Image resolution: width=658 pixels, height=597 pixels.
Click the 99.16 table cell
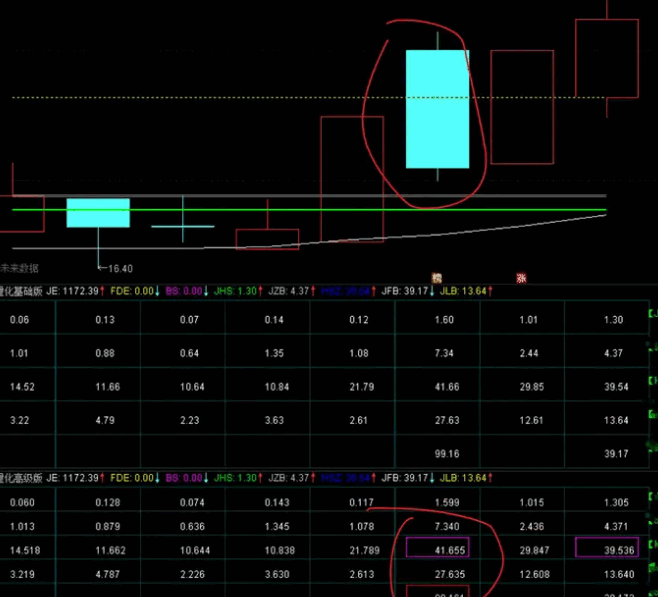point(447,454)
